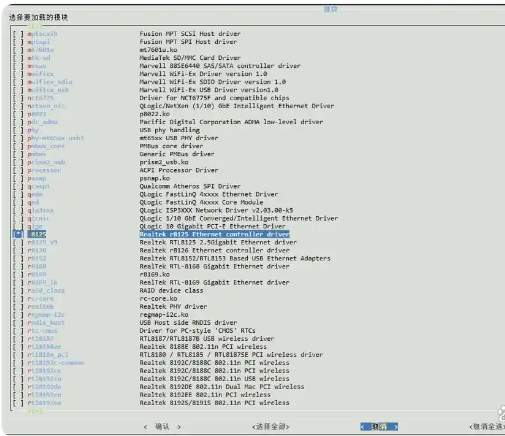This screenshot has height=436, width=505.
Task: Select 'Realtek 8192C/8188C 802.11n USB wireless' text
Action: [x=214, y=378]
